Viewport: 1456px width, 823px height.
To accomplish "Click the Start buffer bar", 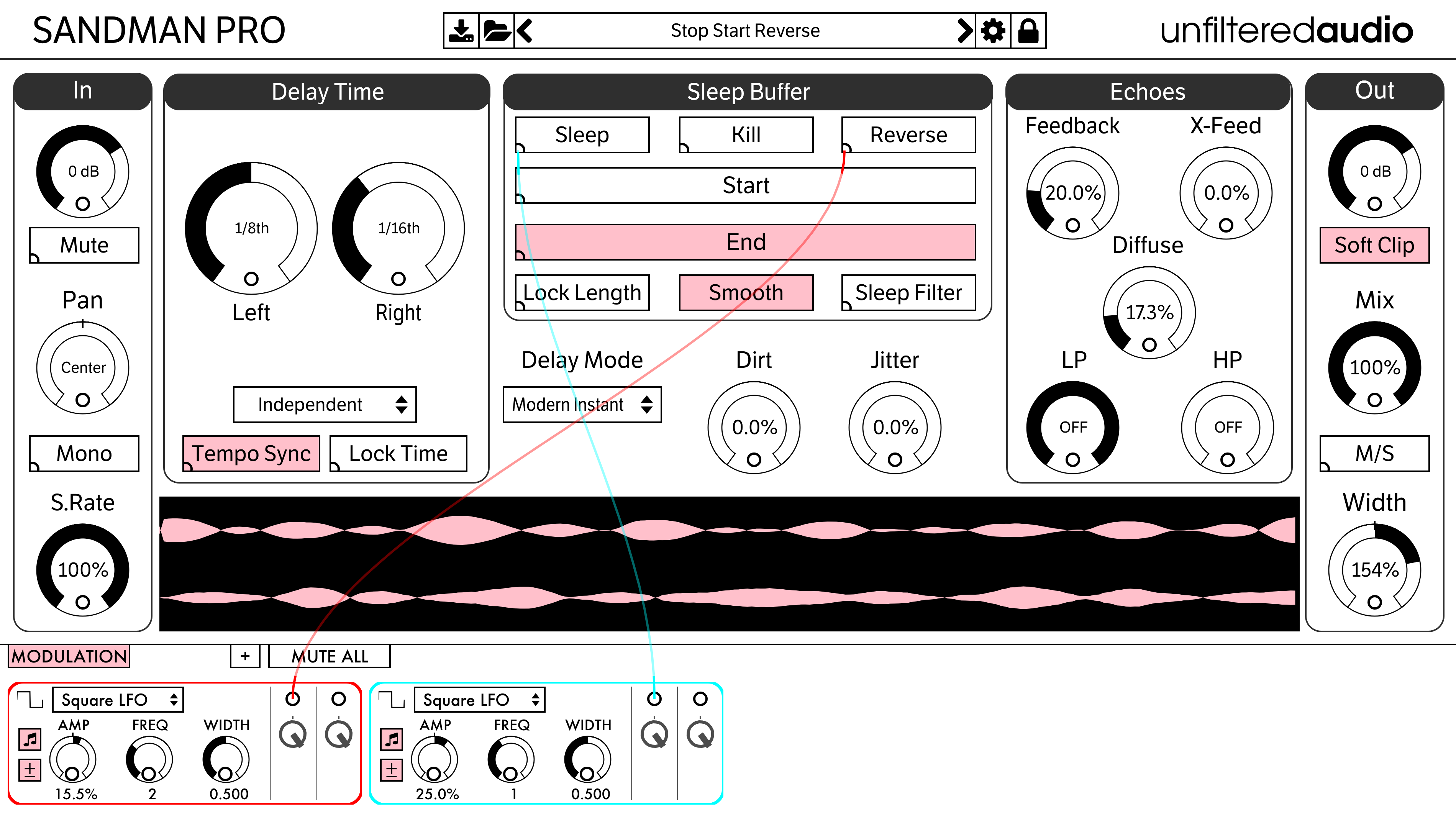I will coord(746,185).
